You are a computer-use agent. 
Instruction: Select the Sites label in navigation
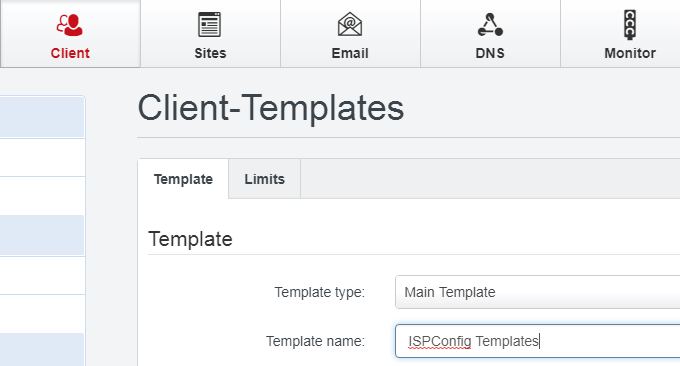point(210,53)
